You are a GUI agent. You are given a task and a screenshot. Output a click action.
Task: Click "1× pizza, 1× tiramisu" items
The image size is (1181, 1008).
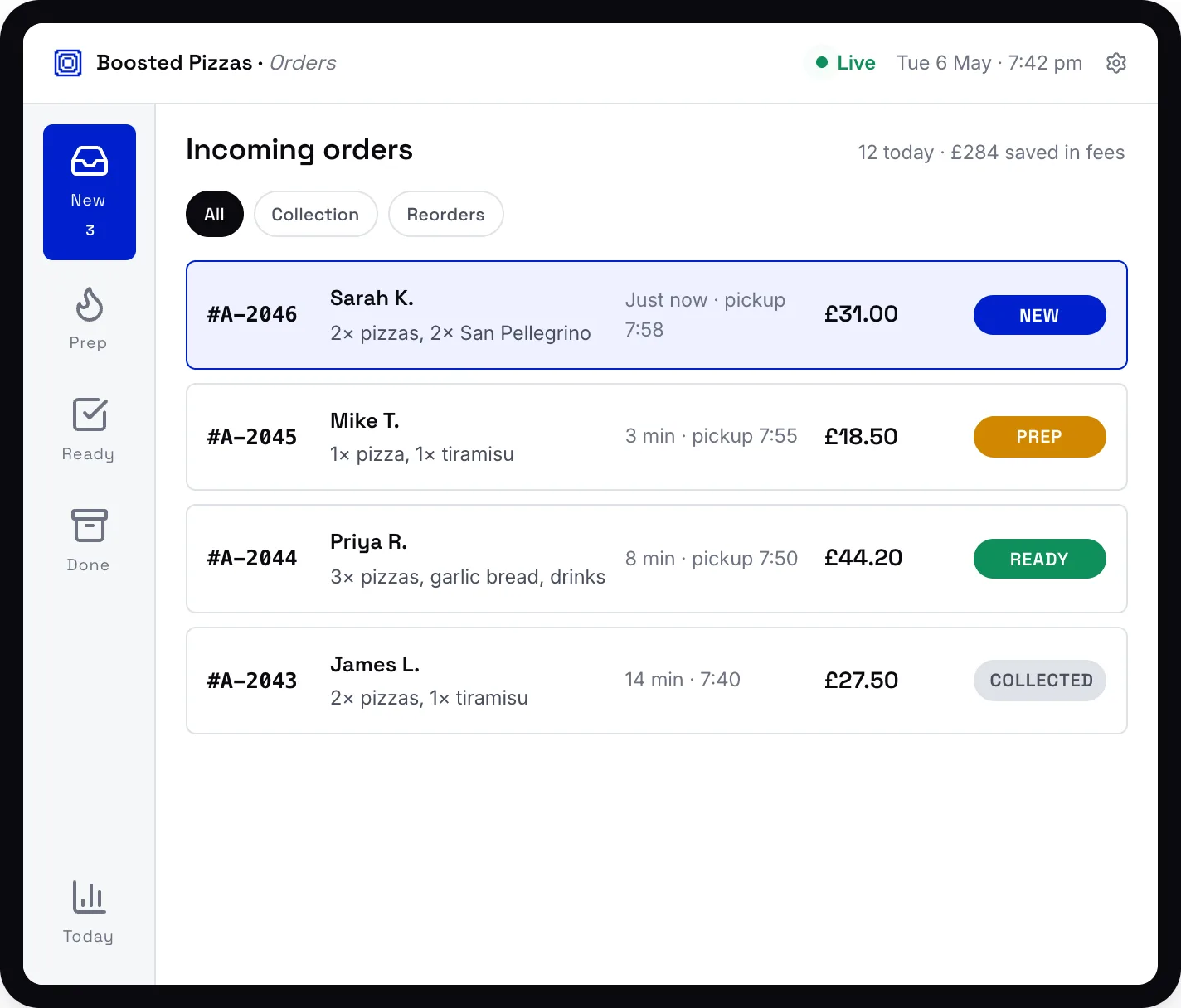click(x=422, y=454)
